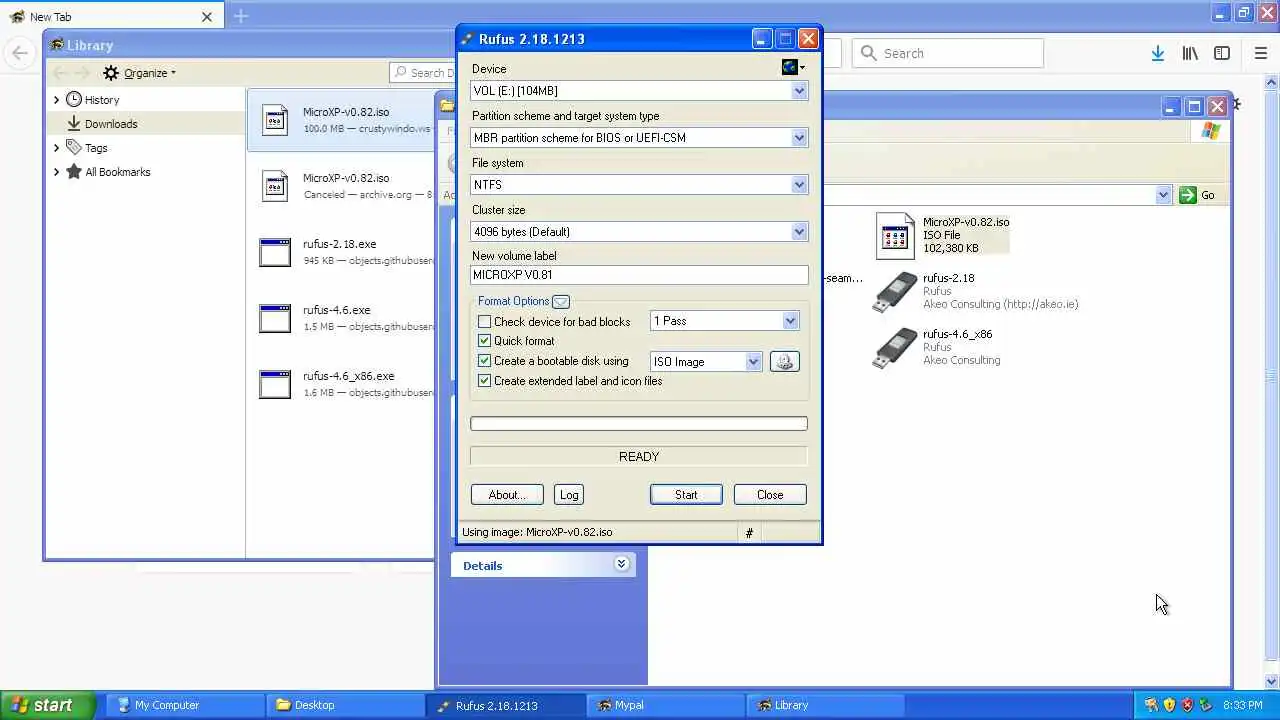Open the language globe menu in Rufus
The width and height of the screenshot is (1280, 720).
[793, 67]
